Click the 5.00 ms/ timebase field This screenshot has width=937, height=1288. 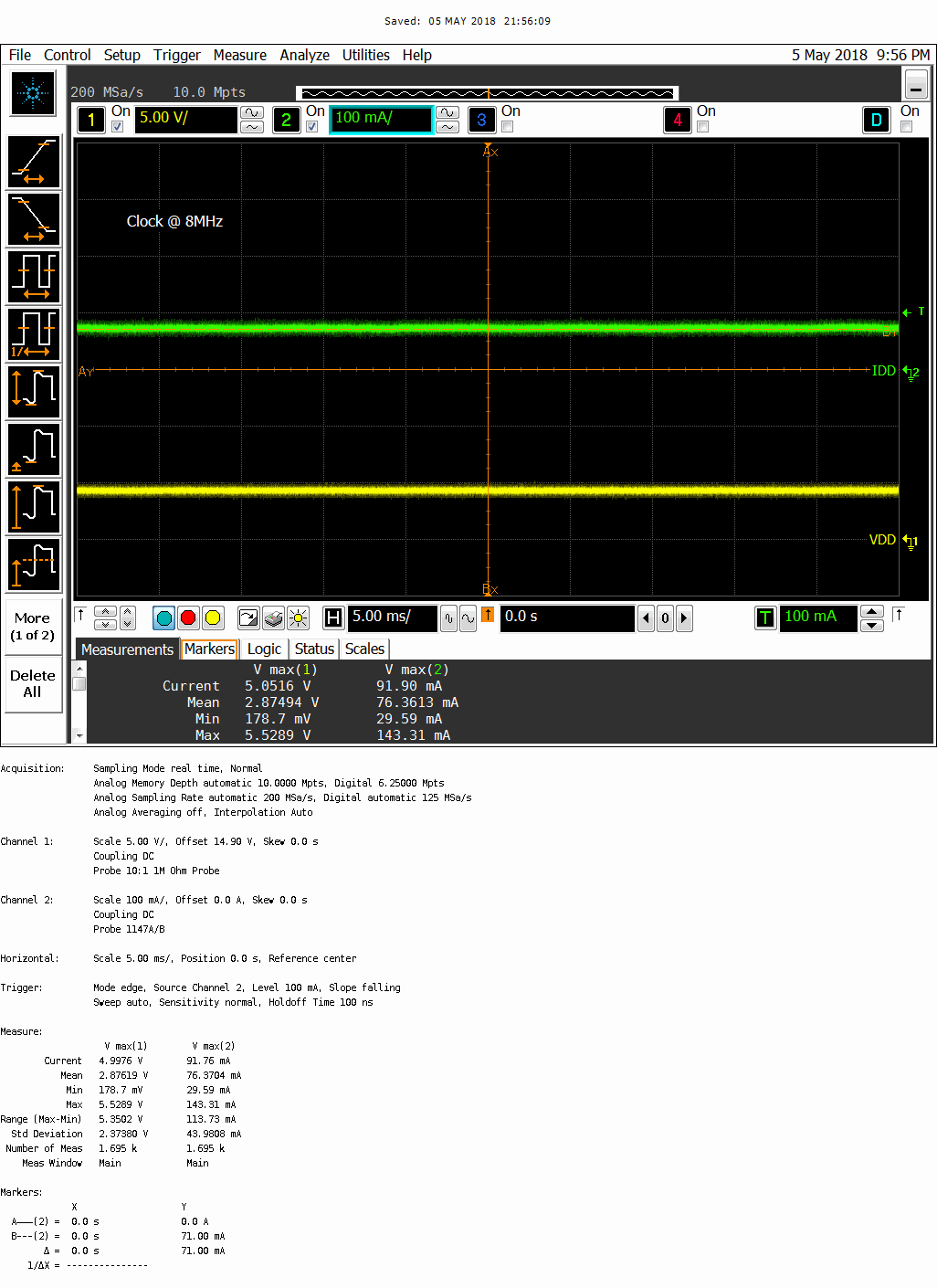392,618
